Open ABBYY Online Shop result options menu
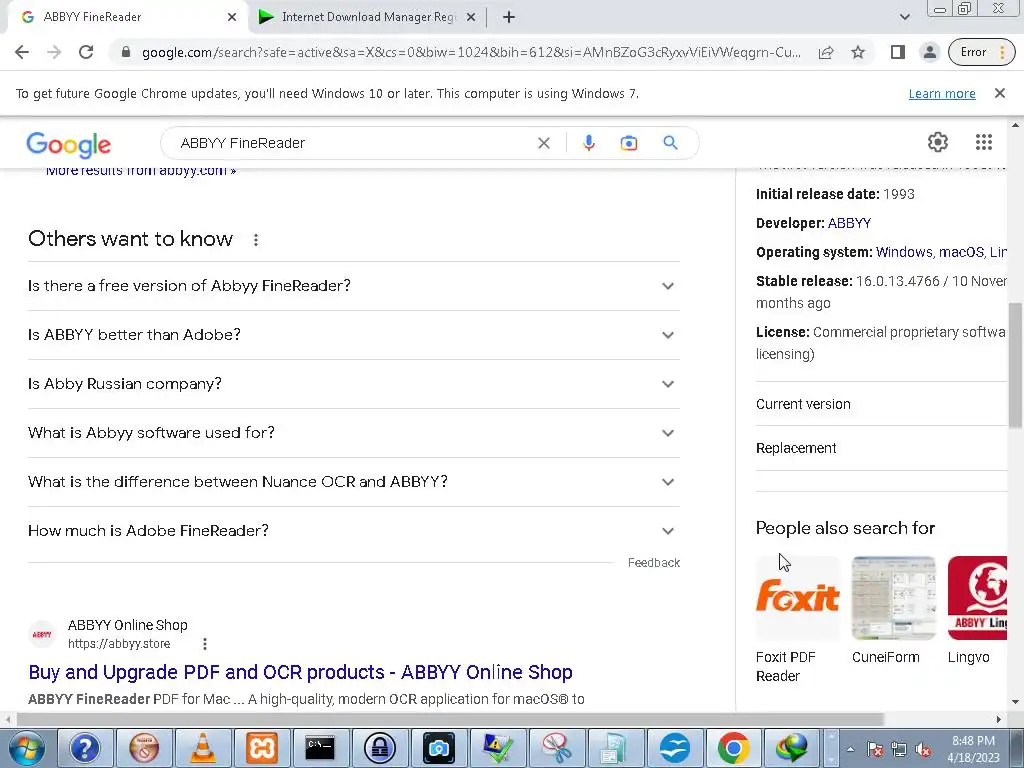This screenshot has width=1024, height=768. (204, 644)
